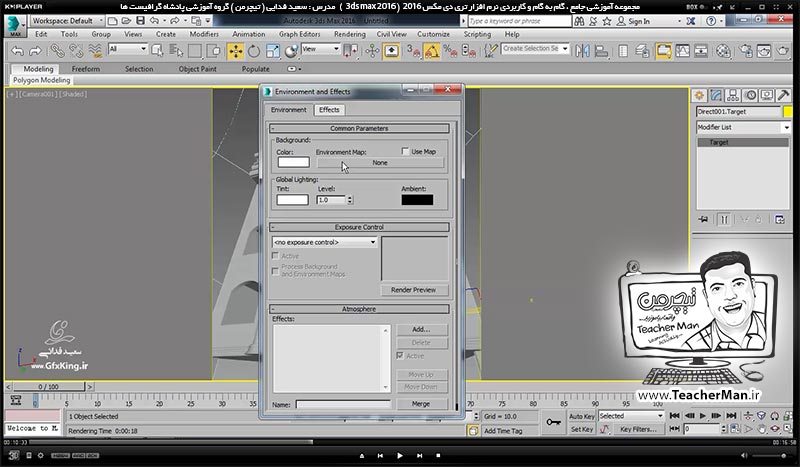The image size is (800, 467).
Task: Click the Key Filters... button
Action: (638, 430)
